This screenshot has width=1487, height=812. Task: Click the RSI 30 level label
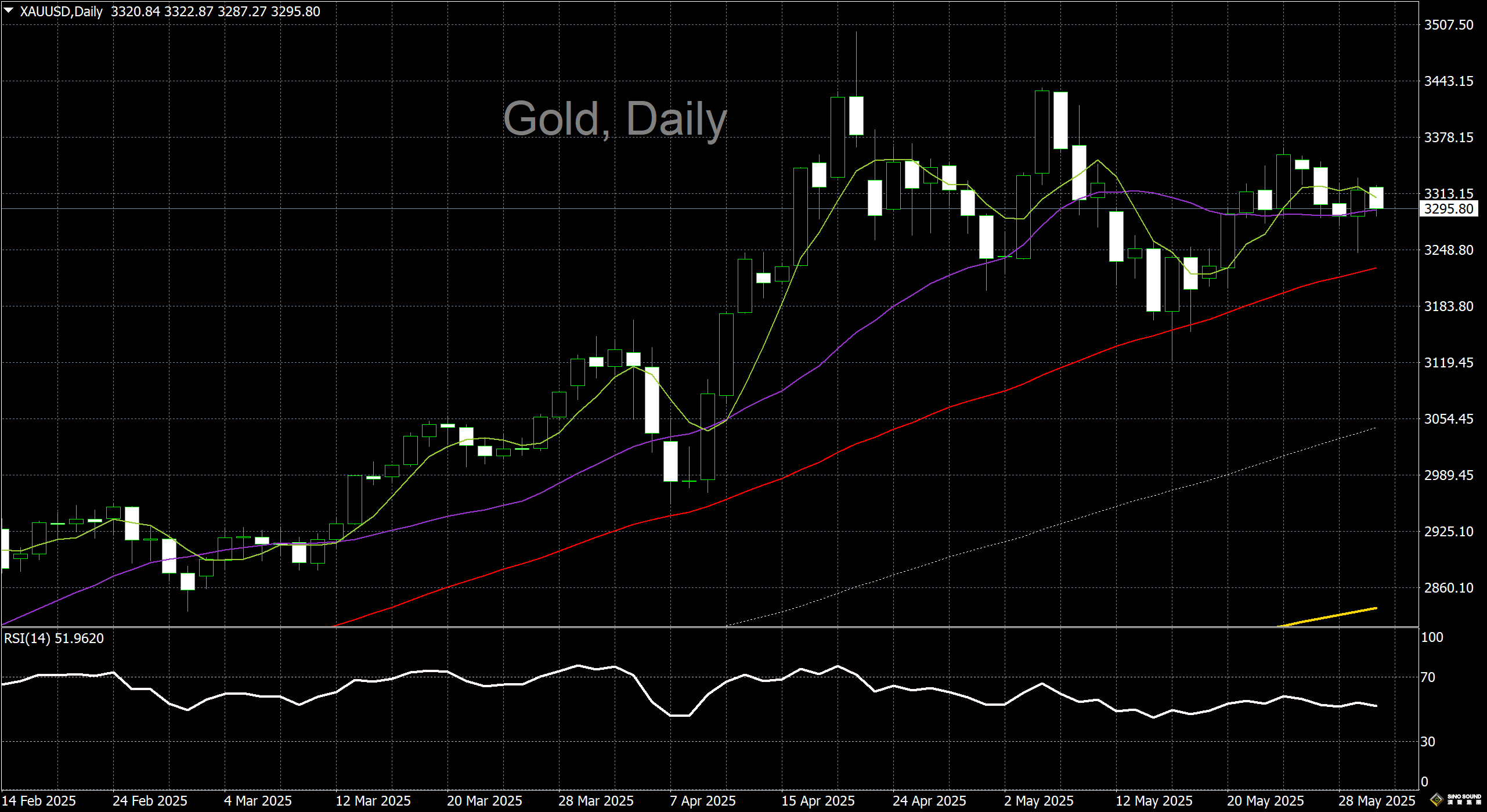coord(1428,742)
